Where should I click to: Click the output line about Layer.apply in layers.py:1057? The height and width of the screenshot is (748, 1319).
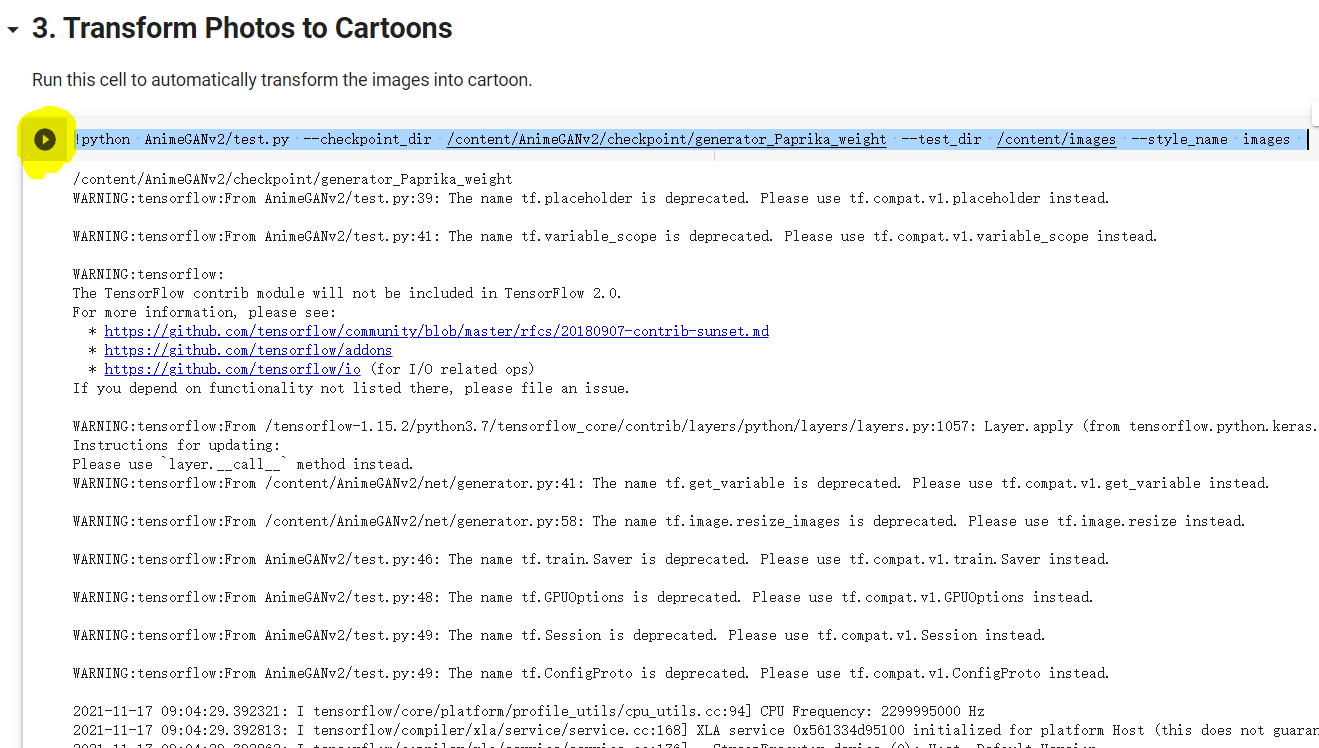pos(695,426)
